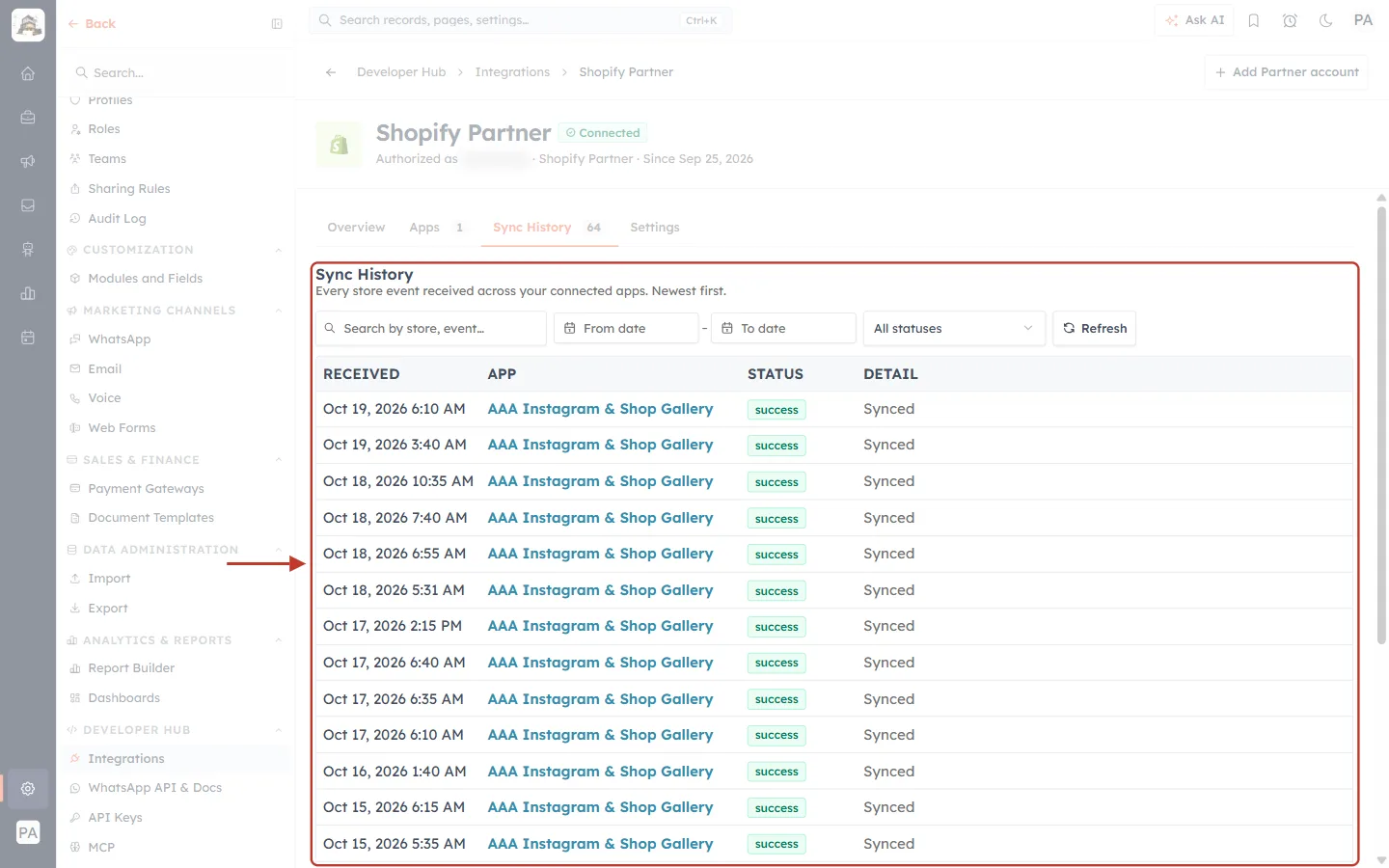The width and height of the screenshot is (1389, 868).
Task: Collapse the Sales & Finance section
Action: pos(279,460)
